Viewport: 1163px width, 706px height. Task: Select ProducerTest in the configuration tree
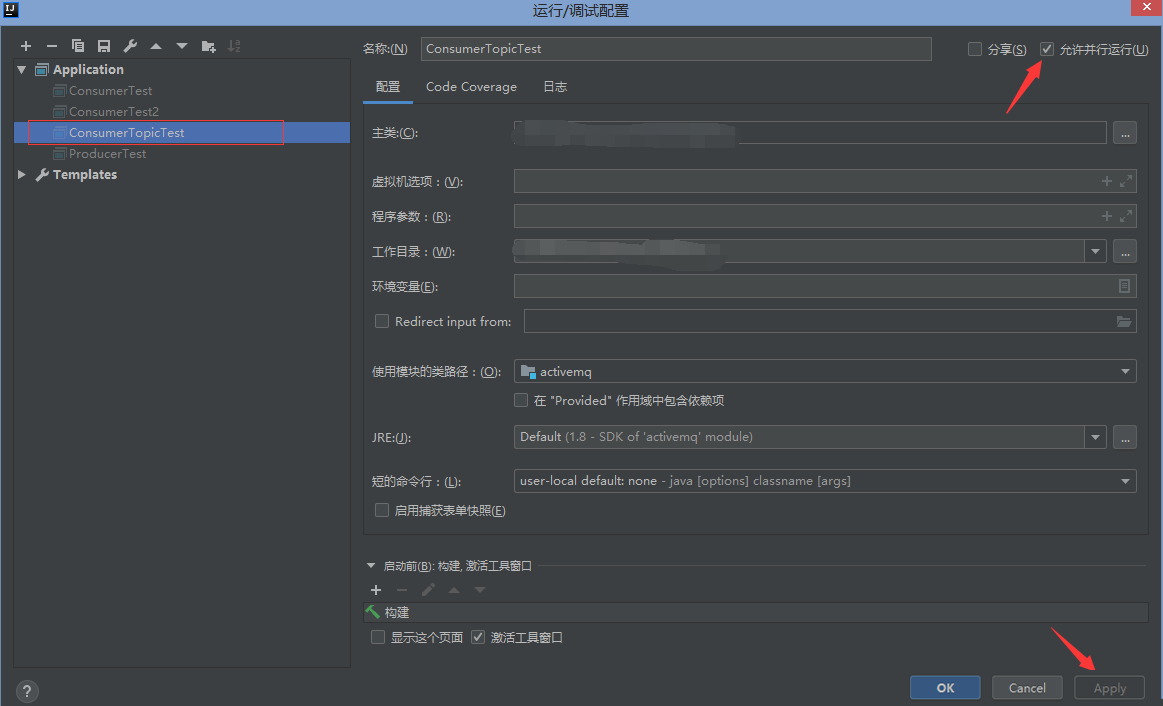coord(108,154)
